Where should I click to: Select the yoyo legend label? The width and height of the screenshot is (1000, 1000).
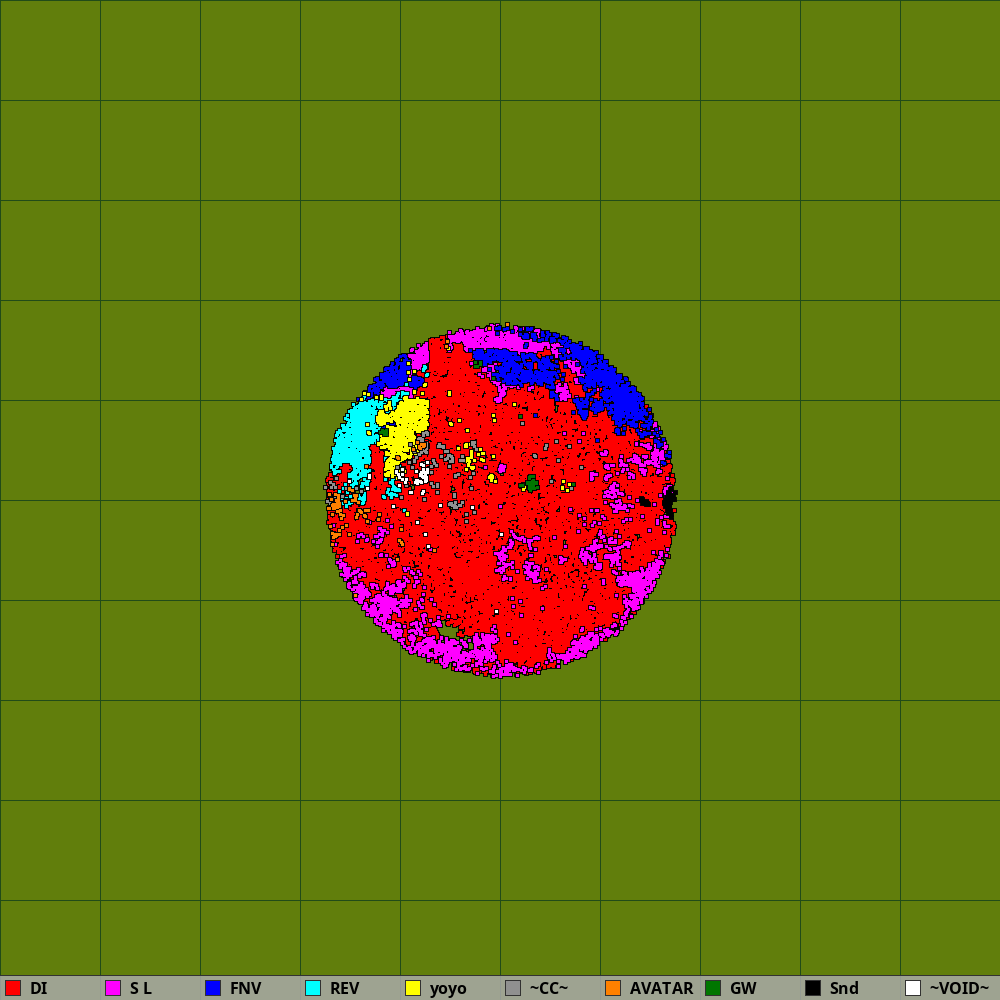(448, 989)
